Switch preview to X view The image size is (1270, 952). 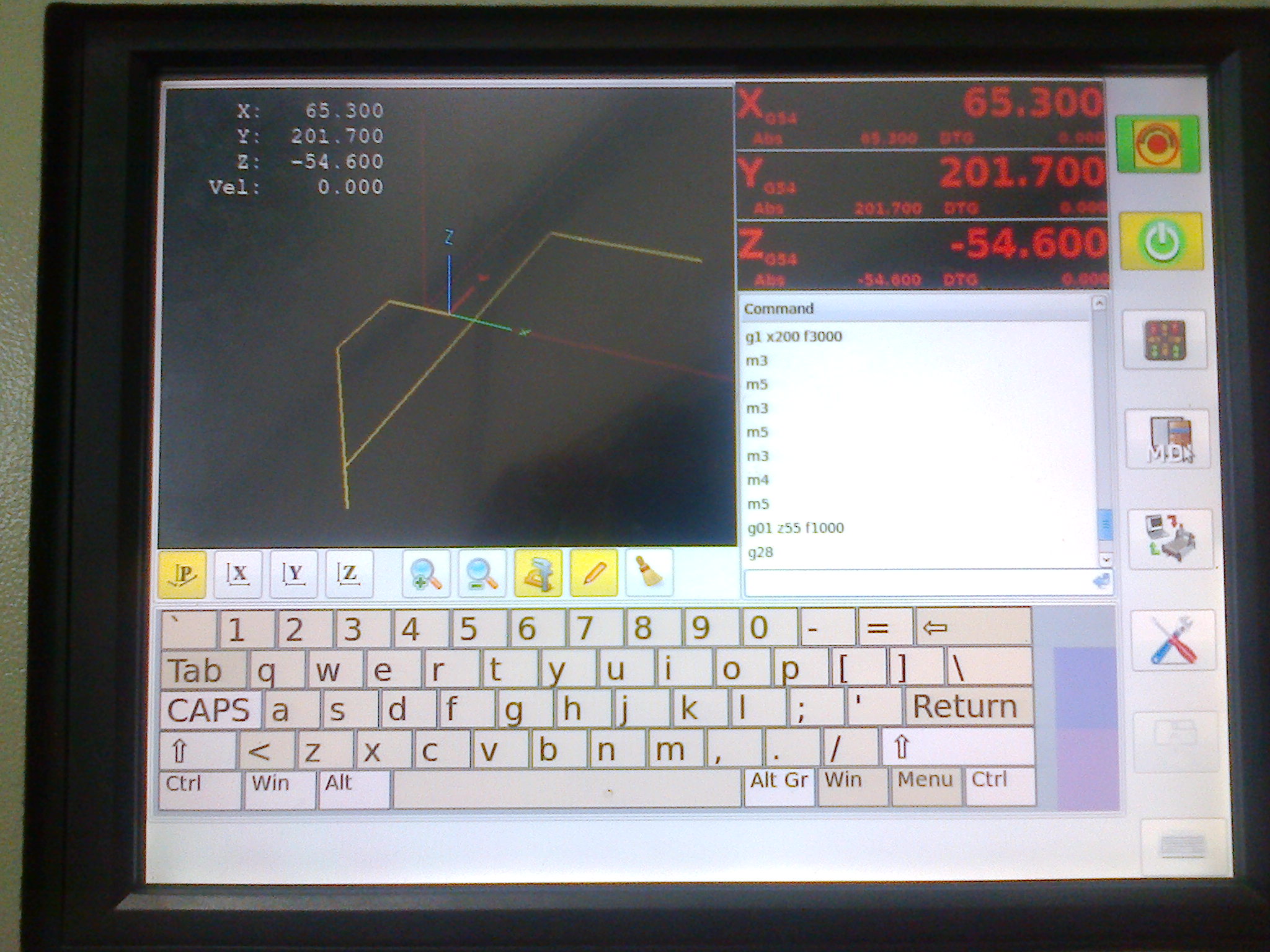tap(238, 574)
